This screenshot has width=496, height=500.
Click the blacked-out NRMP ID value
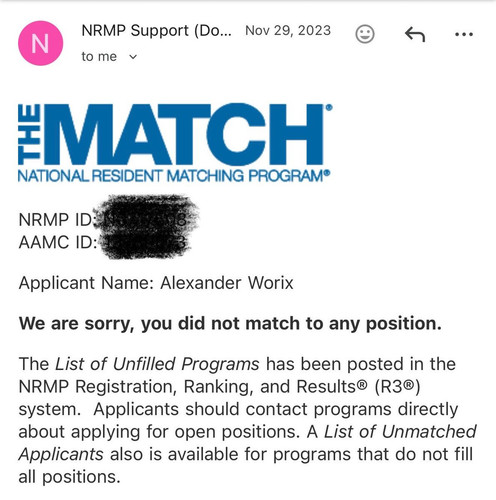146,215
